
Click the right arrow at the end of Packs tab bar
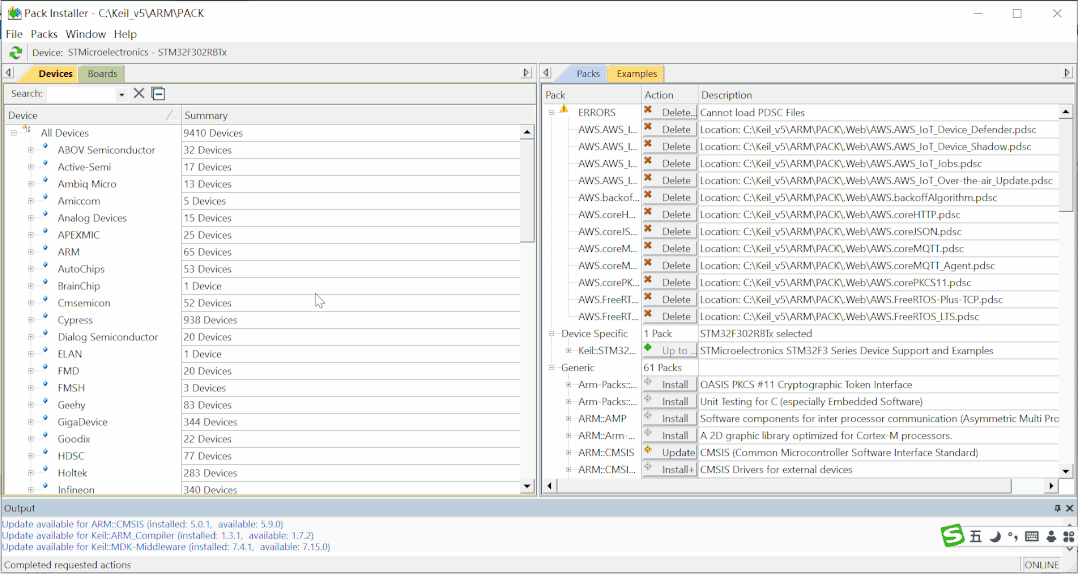[1068, 73]
